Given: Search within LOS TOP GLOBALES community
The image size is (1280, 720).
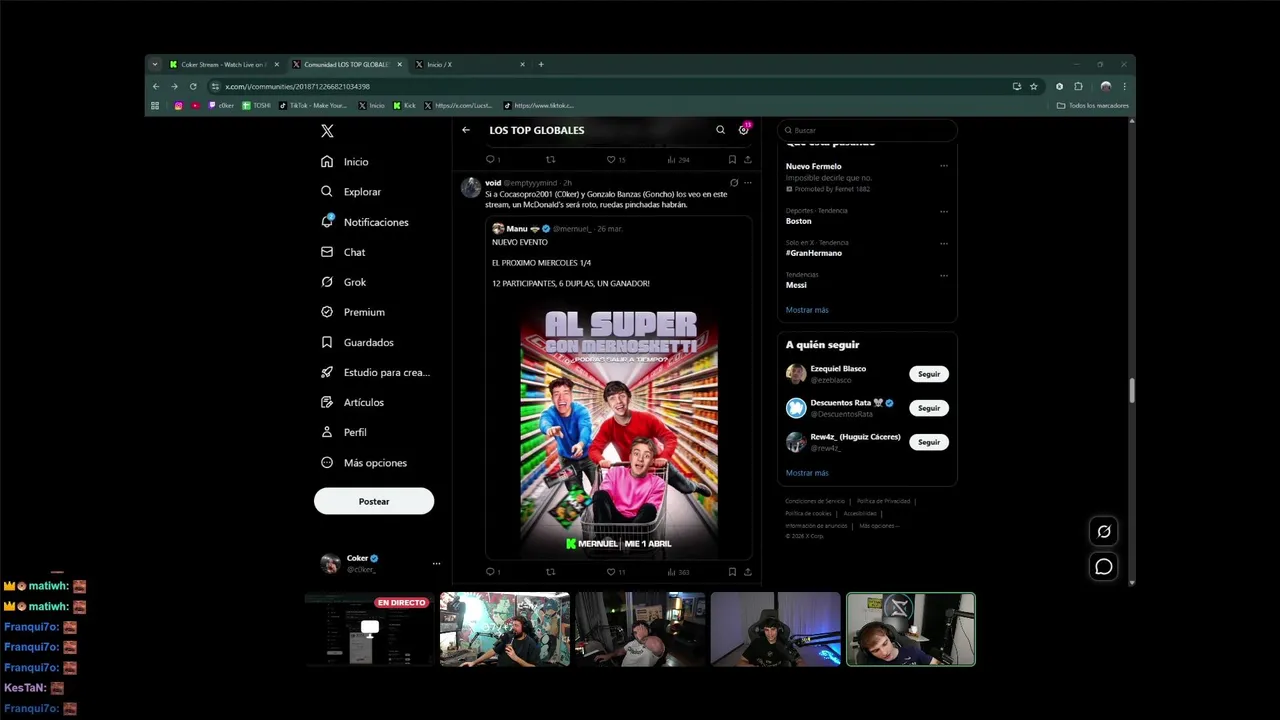Looking at the screenshot, I should 720,130.
